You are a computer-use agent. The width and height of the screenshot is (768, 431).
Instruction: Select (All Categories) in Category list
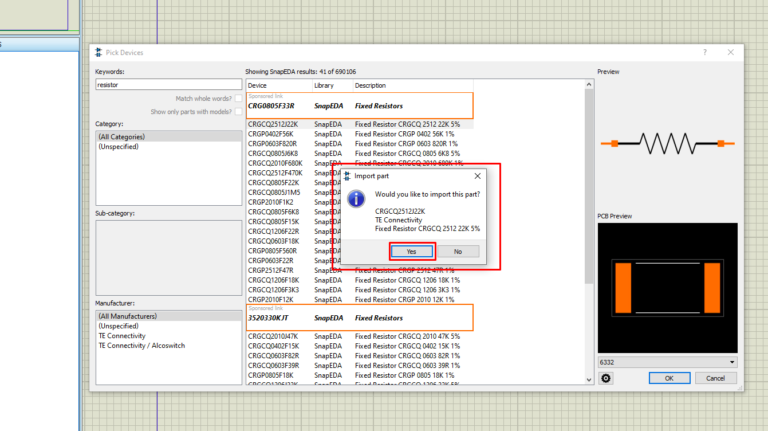pyautogui.click(x=168, y=137)
